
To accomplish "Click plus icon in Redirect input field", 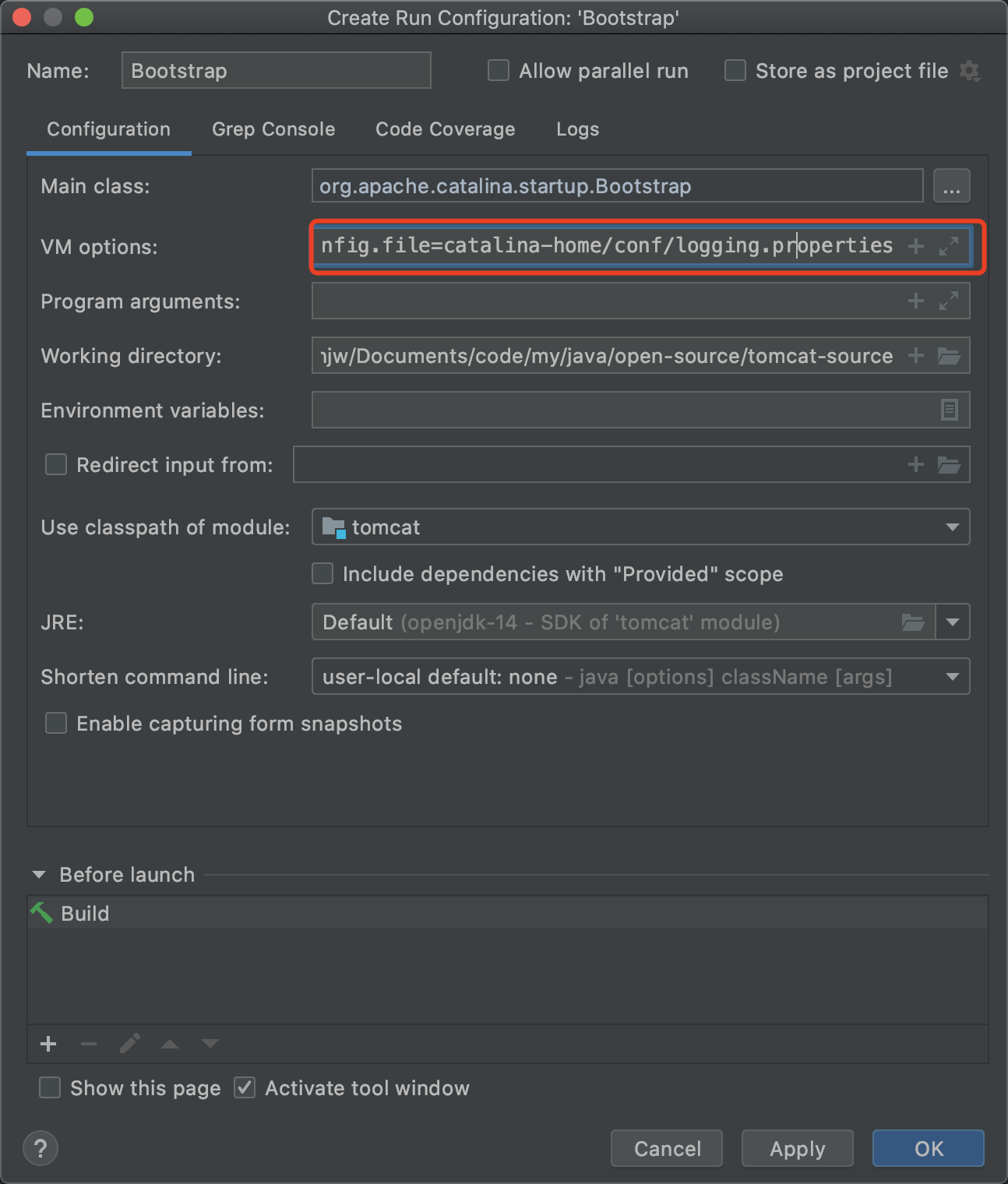I will (x=916, y=464).
